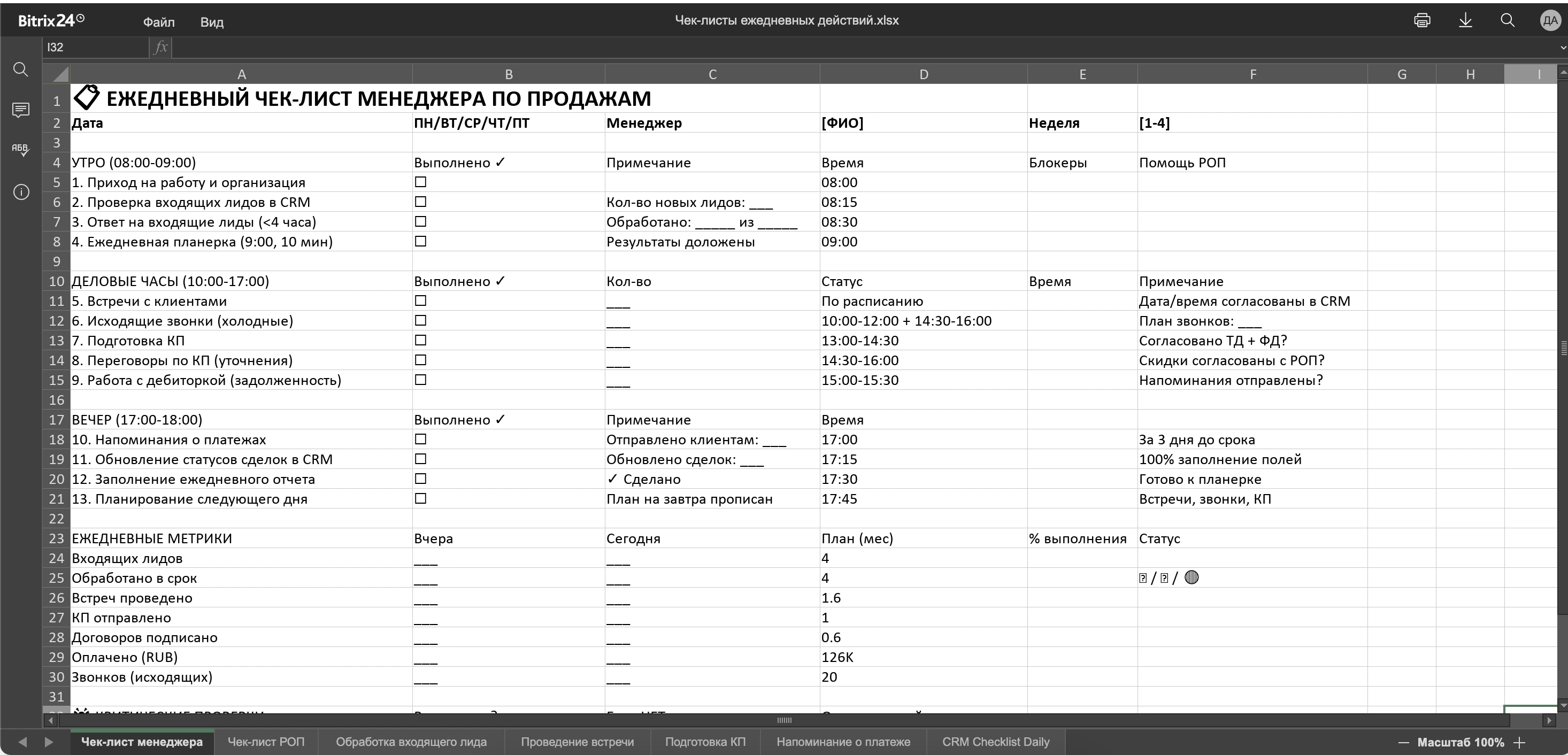The height and width of the screenshot is (755, 1568).
Task: Click the print icon in header
Action: [x=1422, y=20]
